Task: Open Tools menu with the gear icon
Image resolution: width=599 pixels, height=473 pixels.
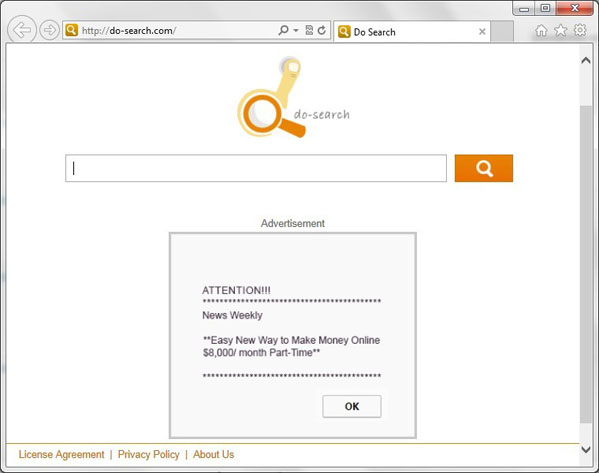Action: (x=580, y=30)
